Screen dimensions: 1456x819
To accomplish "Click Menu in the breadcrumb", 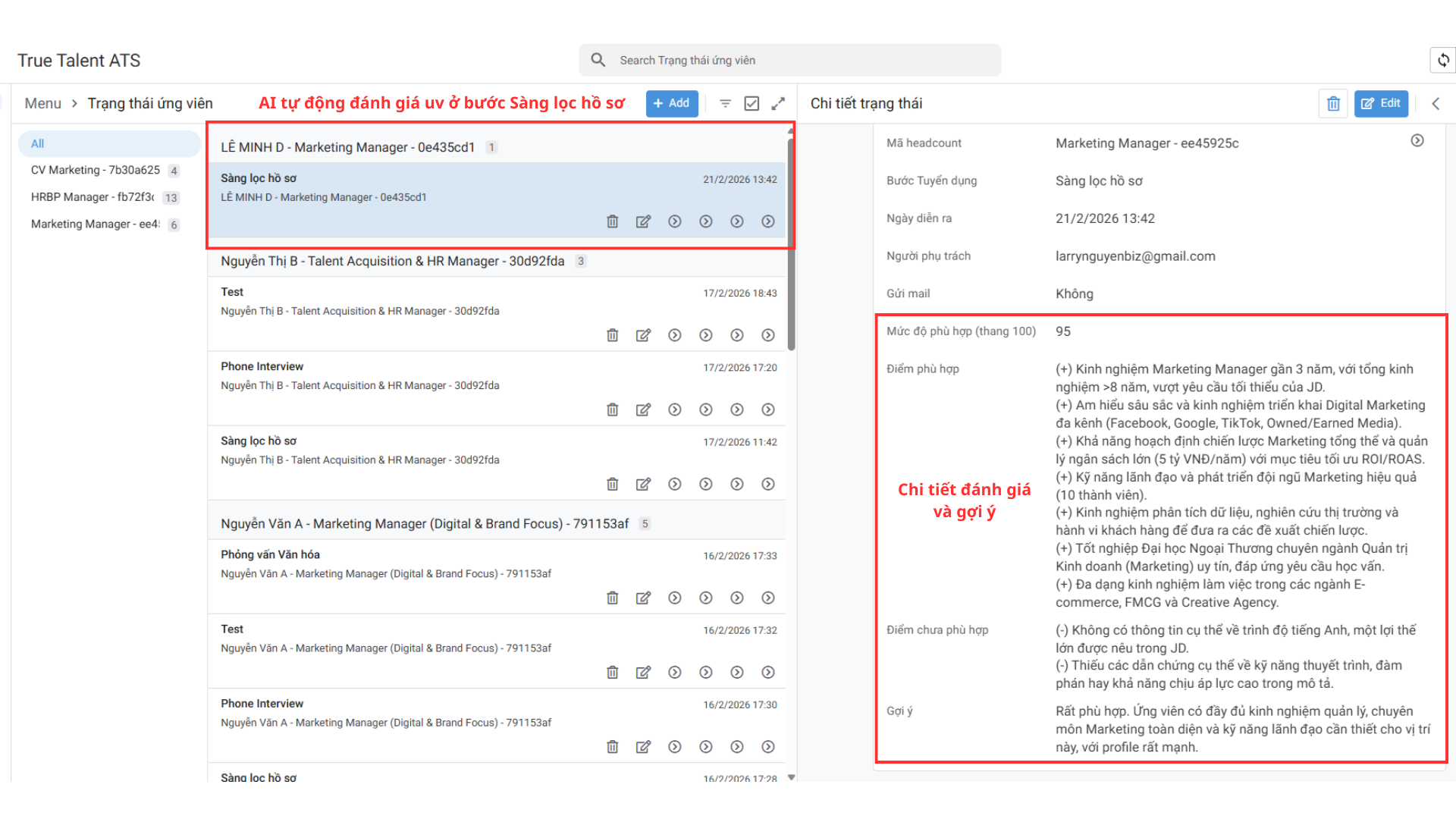I will (42, 103).
